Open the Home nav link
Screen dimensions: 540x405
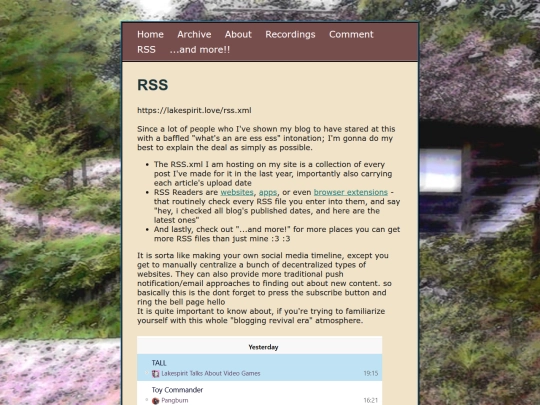pyautogui.click(x=150, y=34)
